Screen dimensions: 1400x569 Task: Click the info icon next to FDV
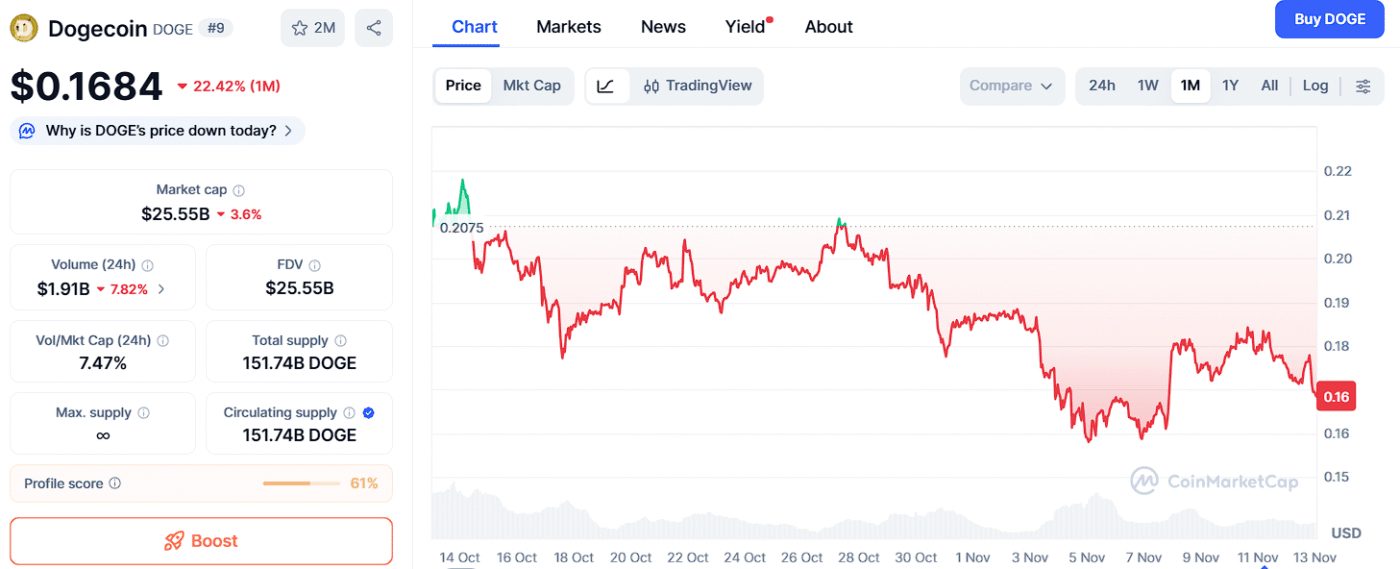[x=315, y=265]
